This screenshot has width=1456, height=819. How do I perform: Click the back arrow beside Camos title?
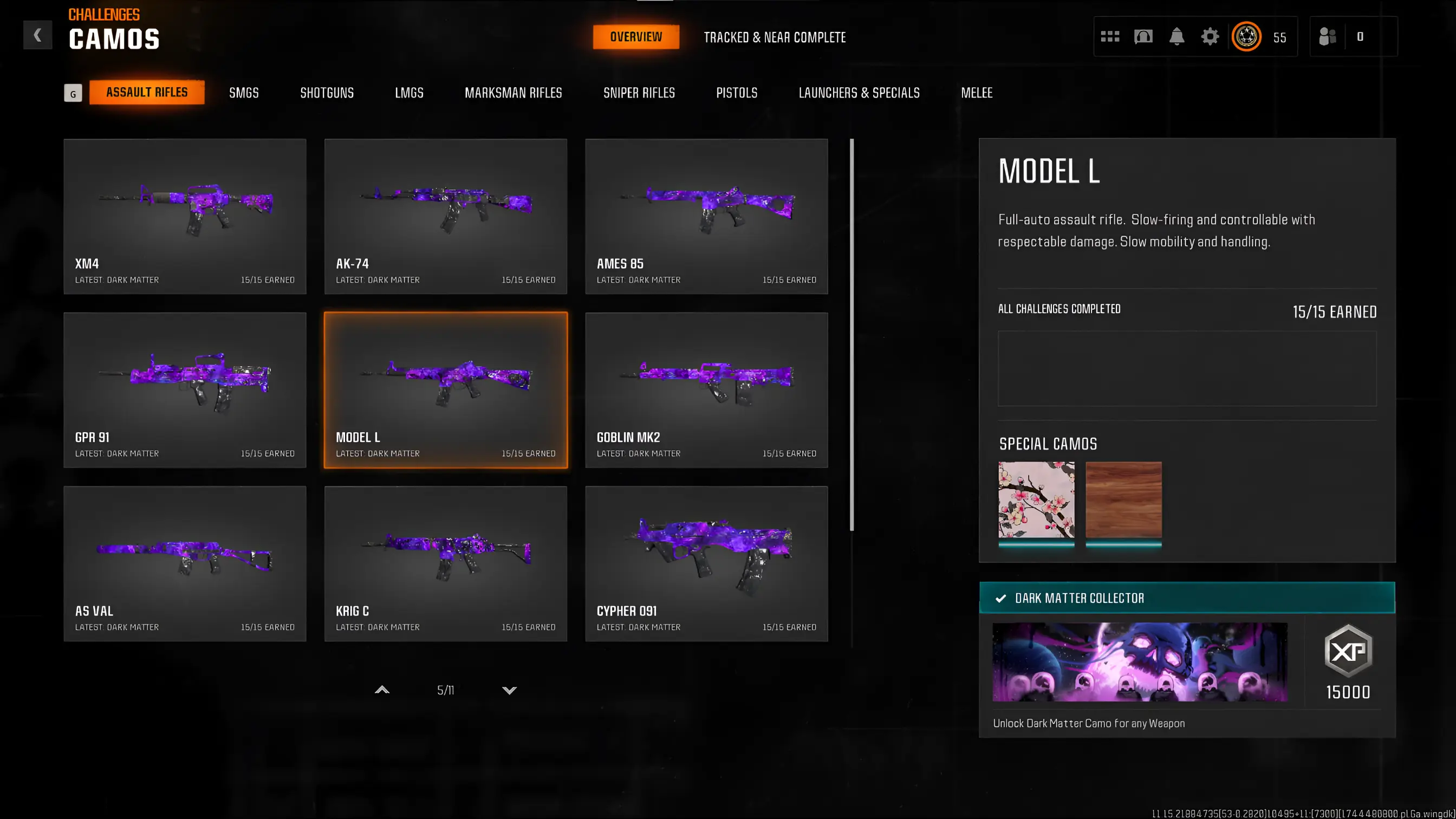pos(37,35)
